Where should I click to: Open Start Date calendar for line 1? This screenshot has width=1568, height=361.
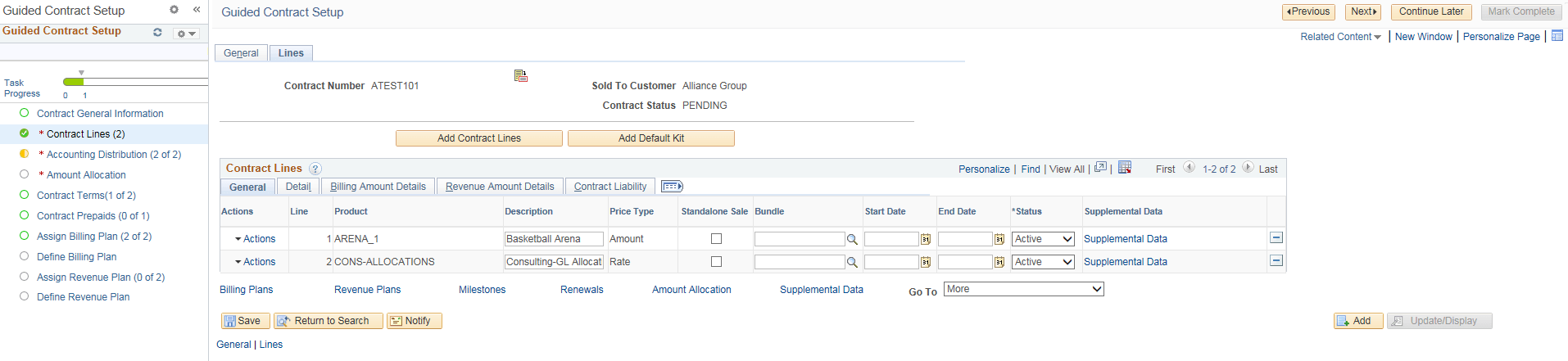tap(925, 239)
